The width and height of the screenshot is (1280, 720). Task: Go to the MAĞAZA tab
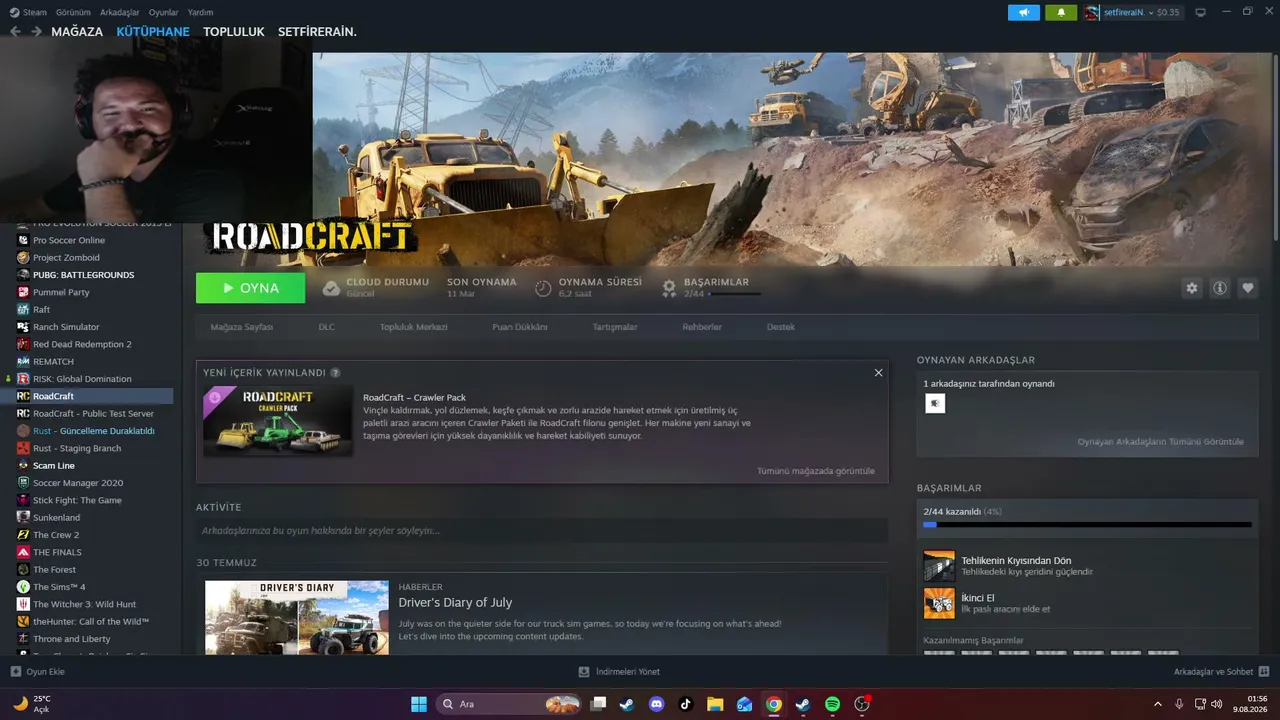pos(77,32)
